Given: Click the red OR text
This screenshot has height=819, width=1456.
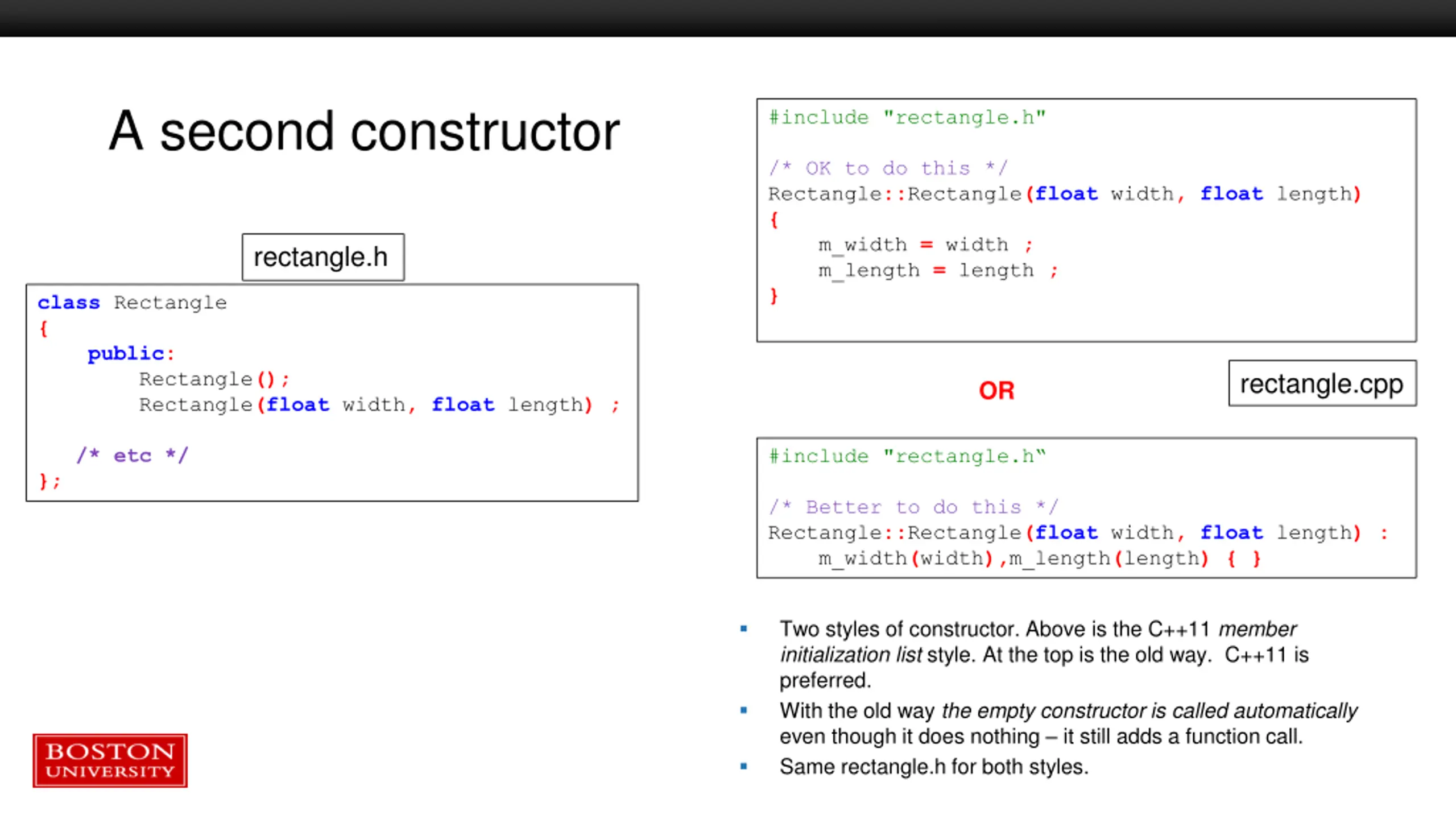Looking at the screenshot, I should pyautogui.click(x=996, y=391).
